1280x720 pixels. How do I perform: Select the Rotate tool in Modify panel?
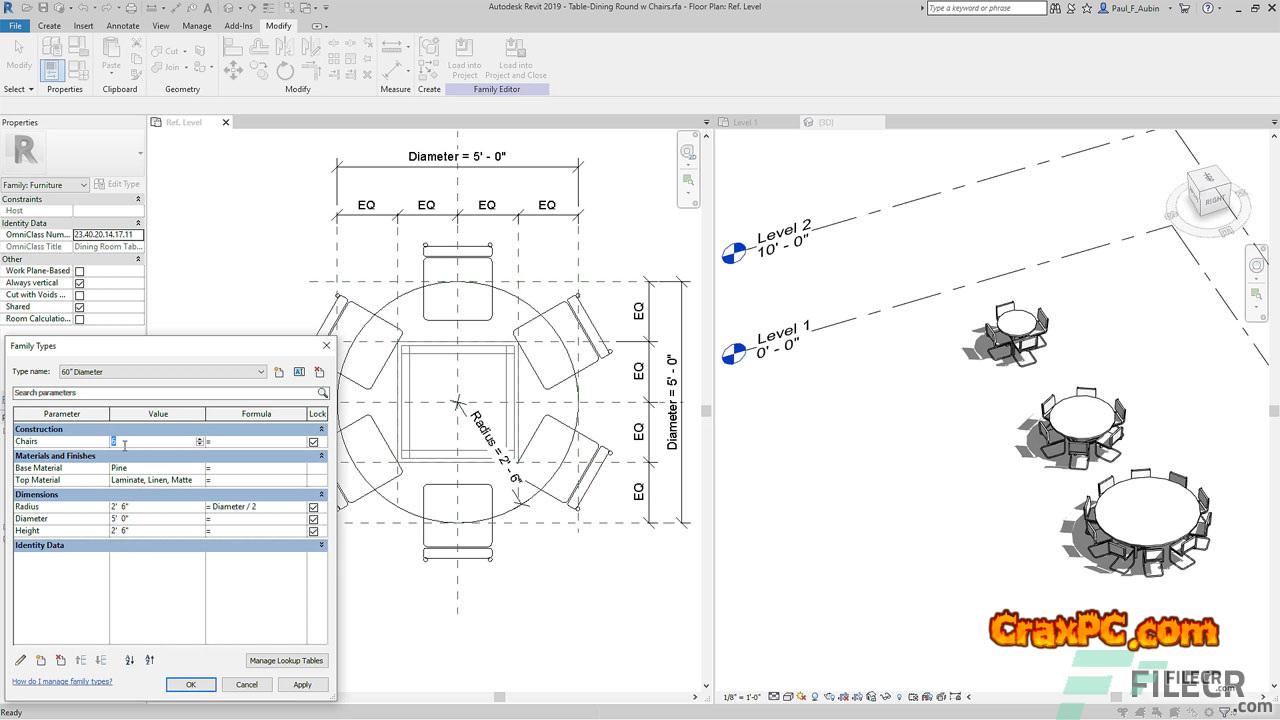[286, 70]
